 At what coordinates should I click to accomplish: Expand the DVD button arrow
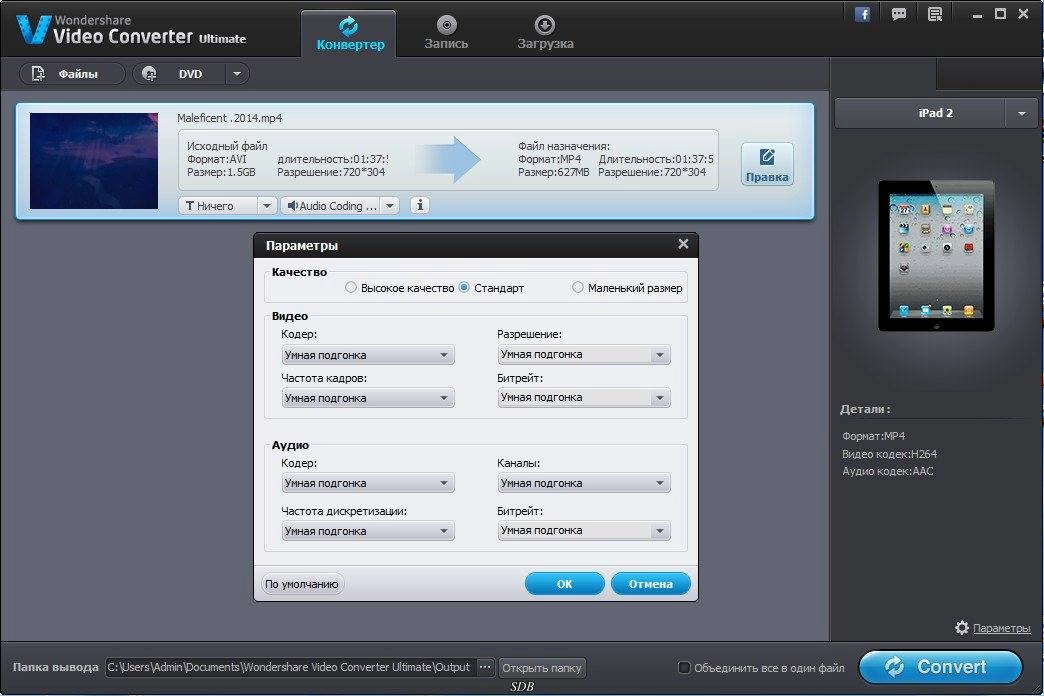coord(237,74)
